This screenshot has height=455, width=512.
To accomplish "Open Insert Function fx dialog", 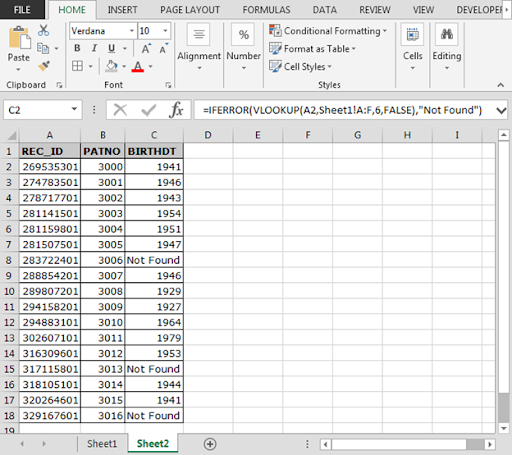I will pos(176,110).
